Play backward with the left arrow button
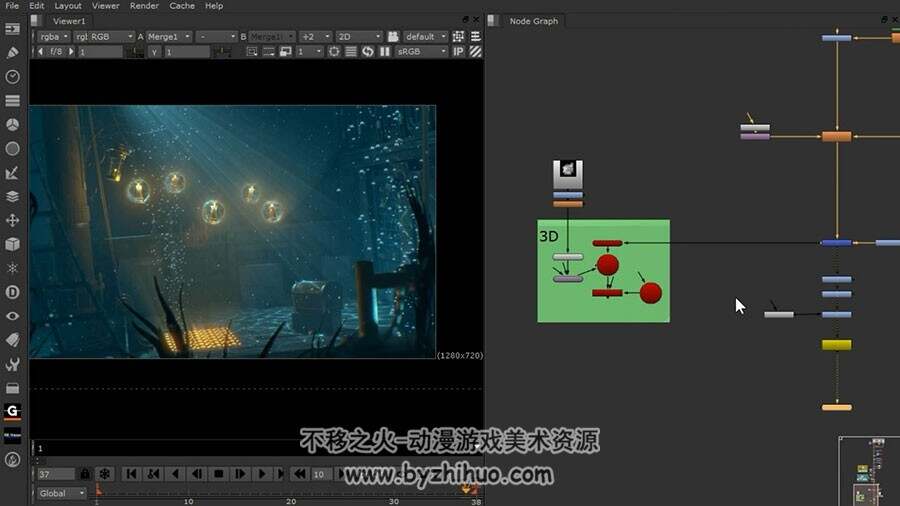 pyautogui.click(x=175, y=474)
